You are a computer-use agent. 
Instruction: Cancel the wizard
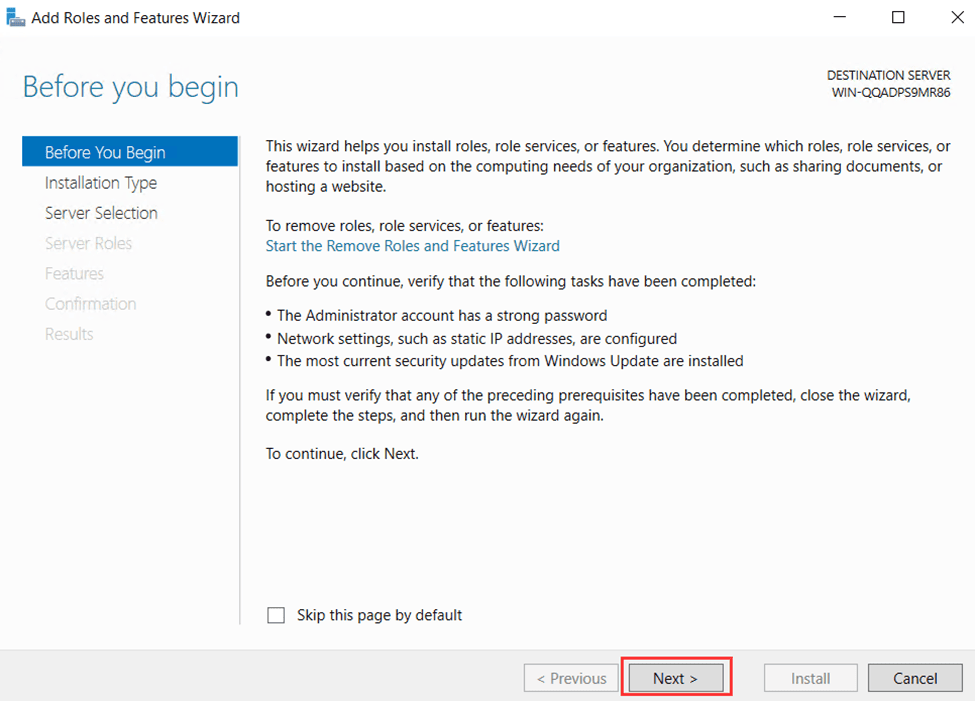point(915,678)
